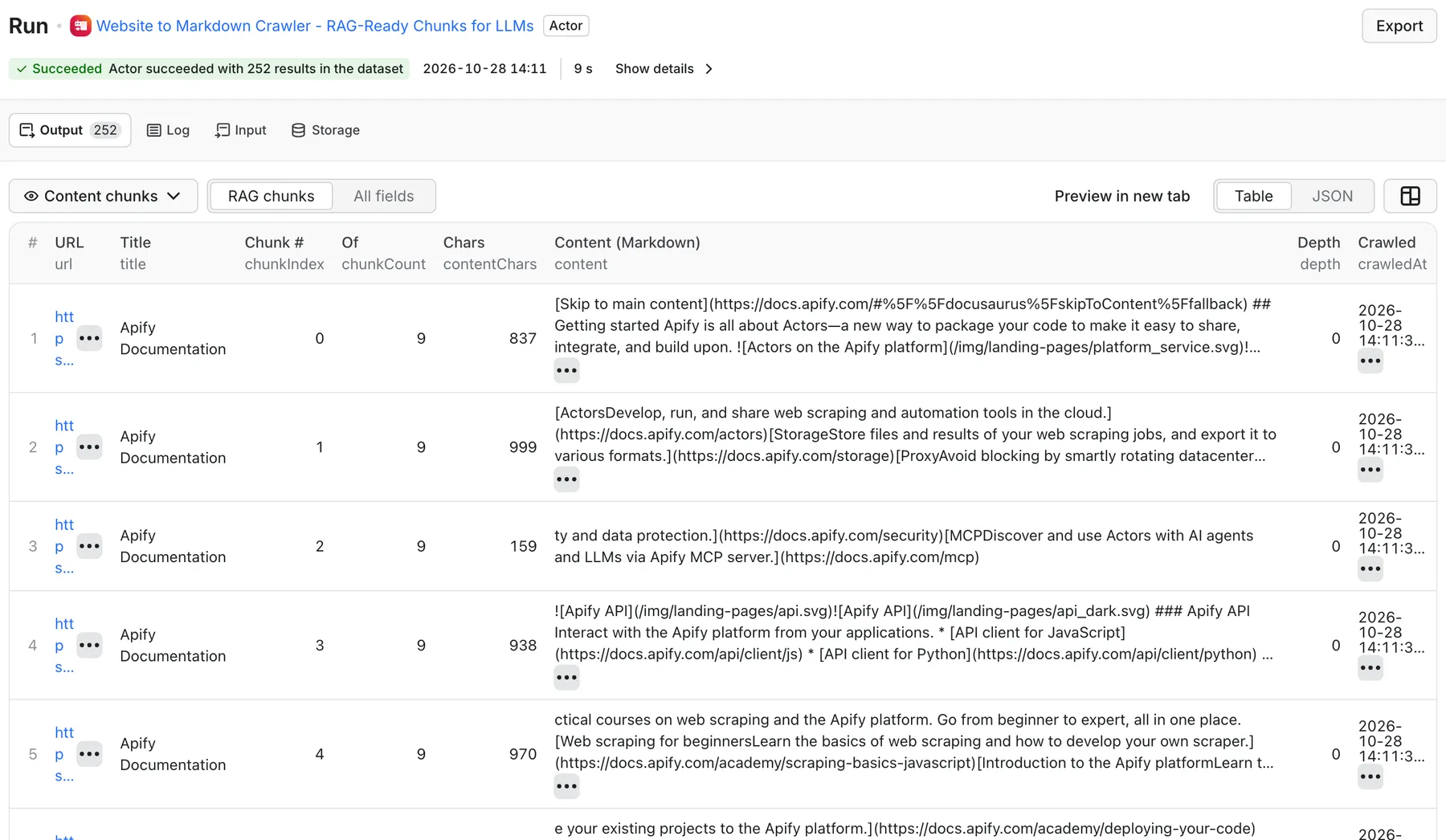Click the red Actor logo icon
The image size is (1446, 840).
click(80, 26)
